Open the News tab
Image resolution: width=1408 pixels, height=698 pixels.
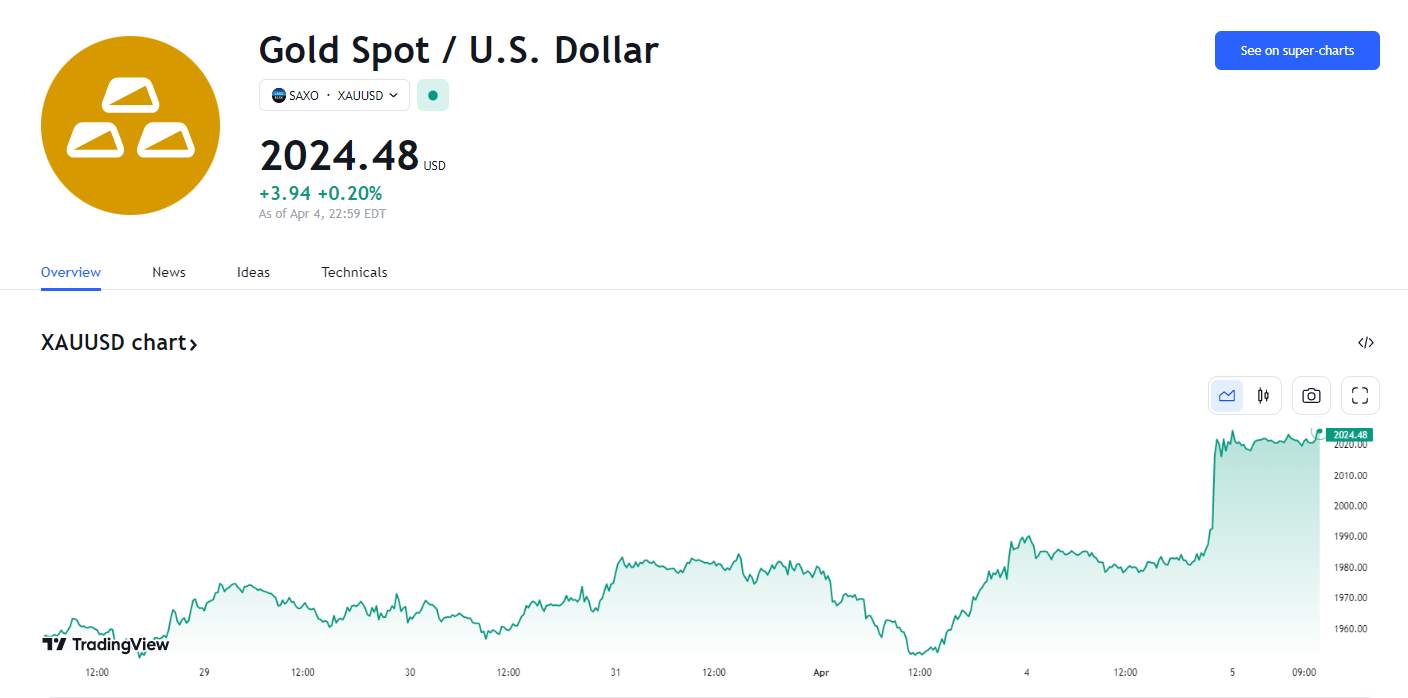(169, 272)
